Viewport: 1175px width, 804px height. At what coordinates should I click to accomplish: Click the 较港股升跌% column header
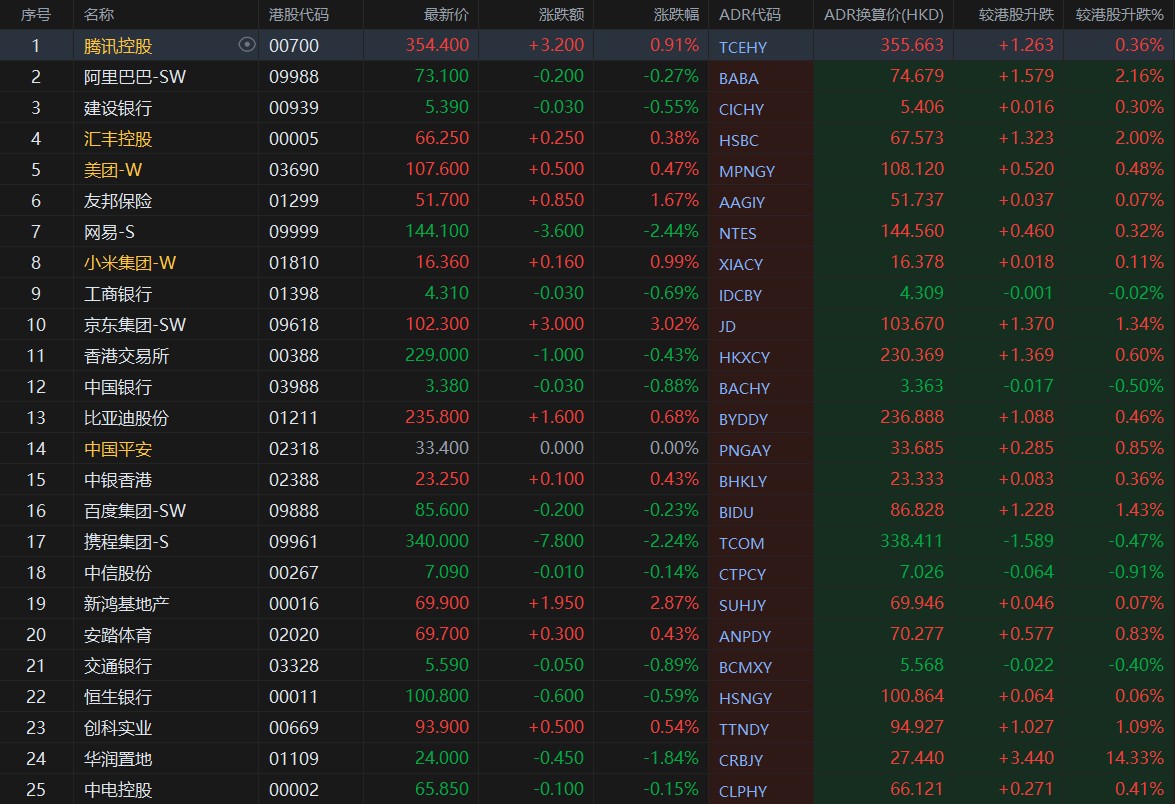pos(1119,15)
